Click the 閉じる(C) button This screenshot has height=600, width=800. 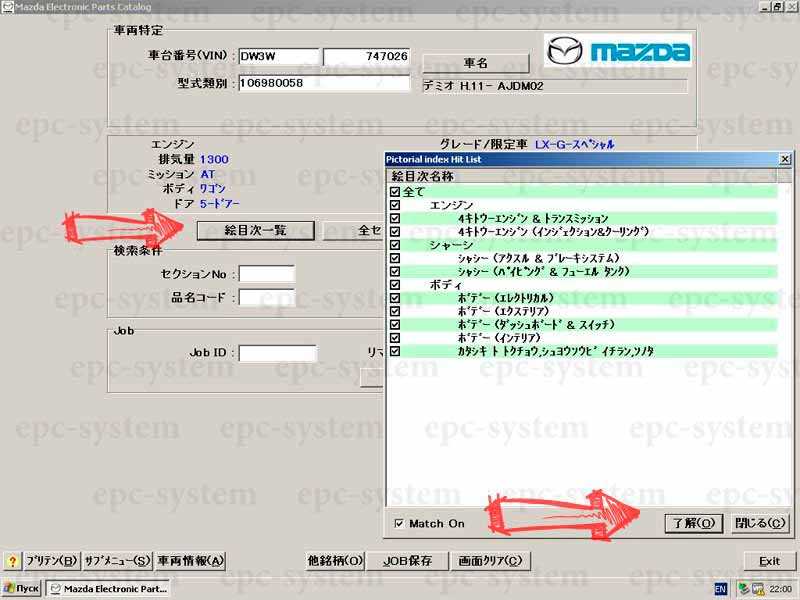click(x=760, y=523)
